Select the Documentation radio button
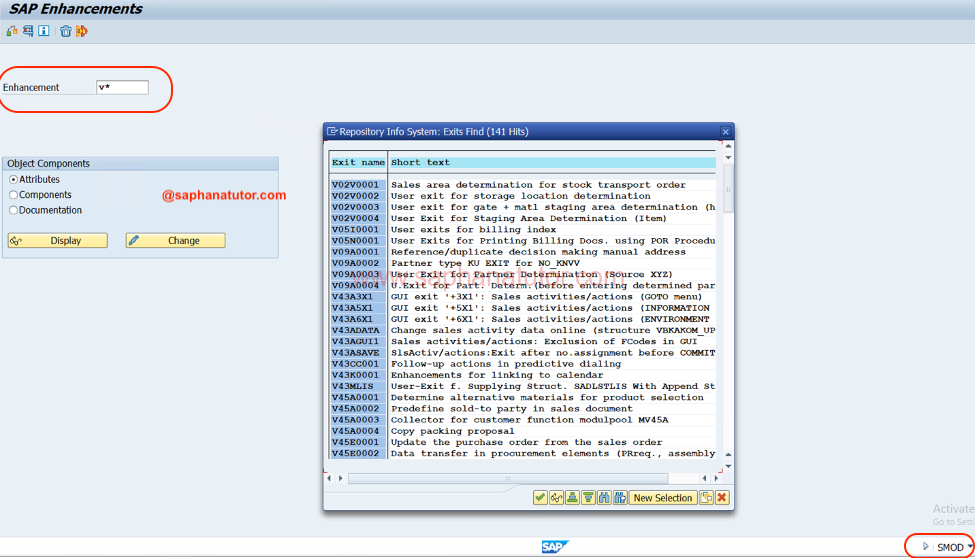Viewport: 977px width, 558px height. (14, 210)
